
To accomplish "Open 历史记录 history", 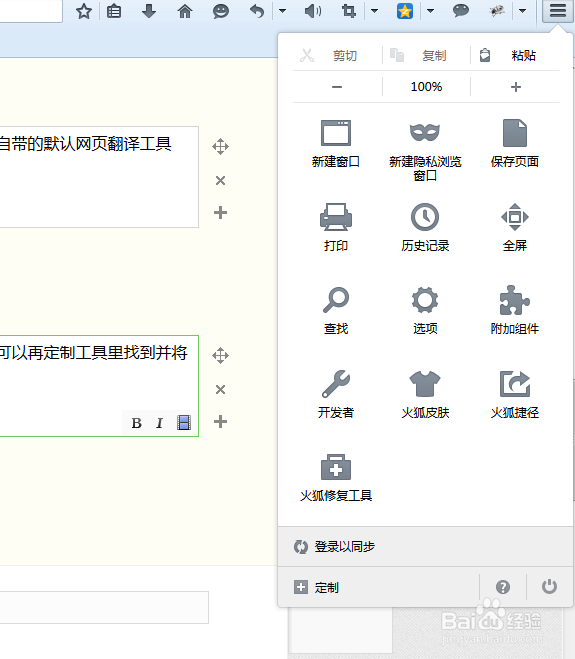I will coord(425,227).
